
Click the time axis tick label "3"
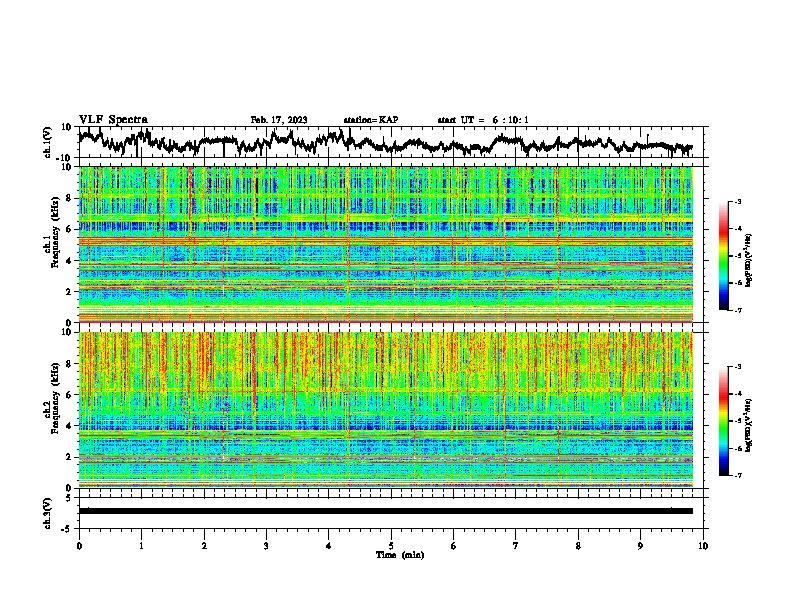pyautogui.click(x=266, y=546)
